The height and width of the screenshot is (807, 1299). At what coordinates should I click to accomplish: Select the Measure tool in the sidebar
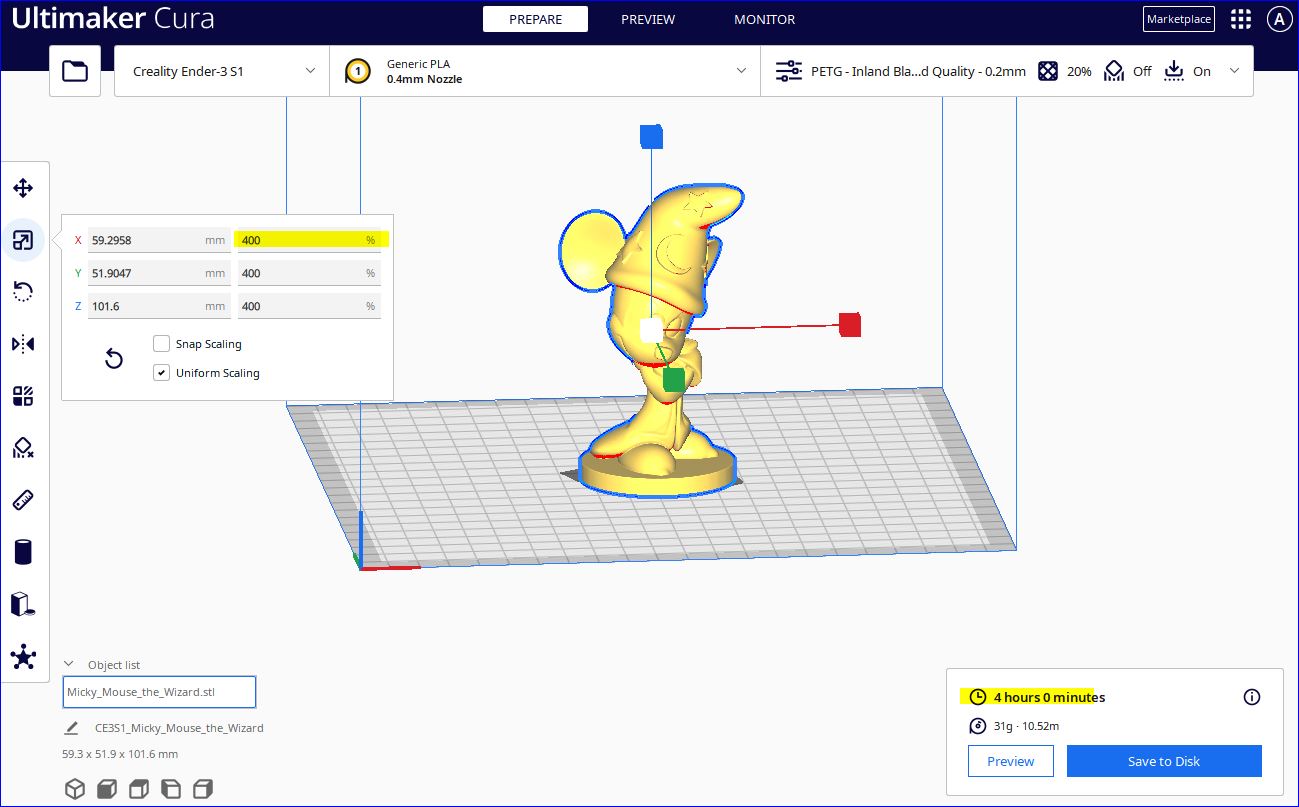click(25, 500)
